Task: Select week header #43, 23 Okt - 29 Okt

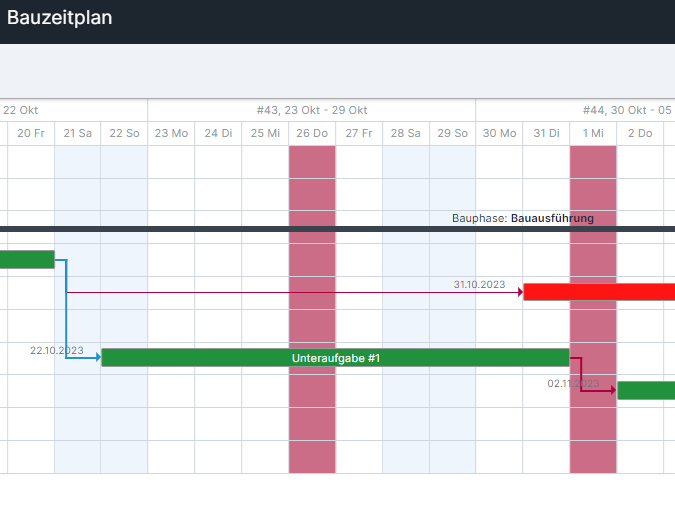Action: click(x=312, y=110)
